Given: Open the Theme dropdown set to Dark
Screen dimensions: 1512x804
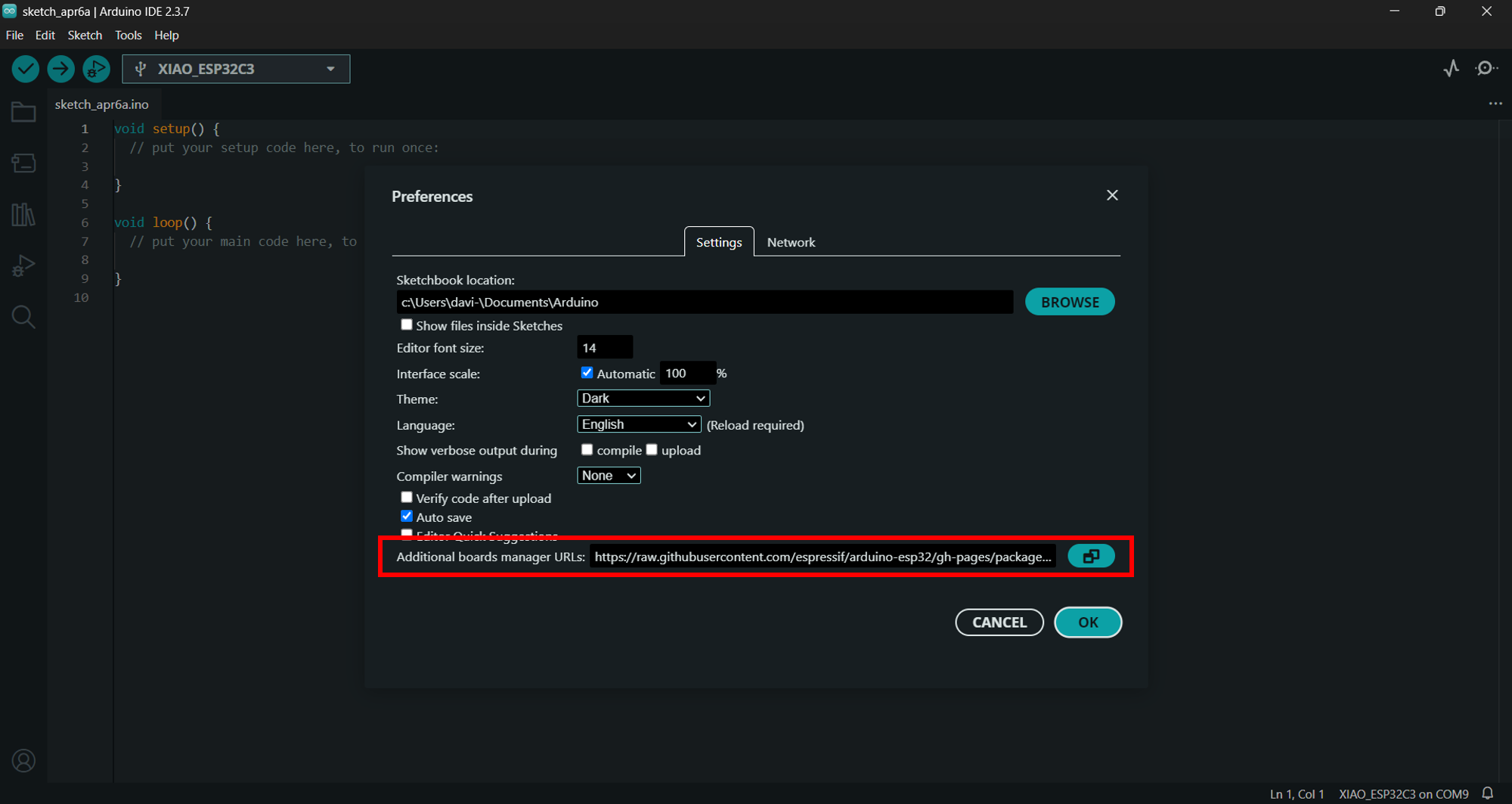Looking at the screenshot, I should [x=643, y=399].
